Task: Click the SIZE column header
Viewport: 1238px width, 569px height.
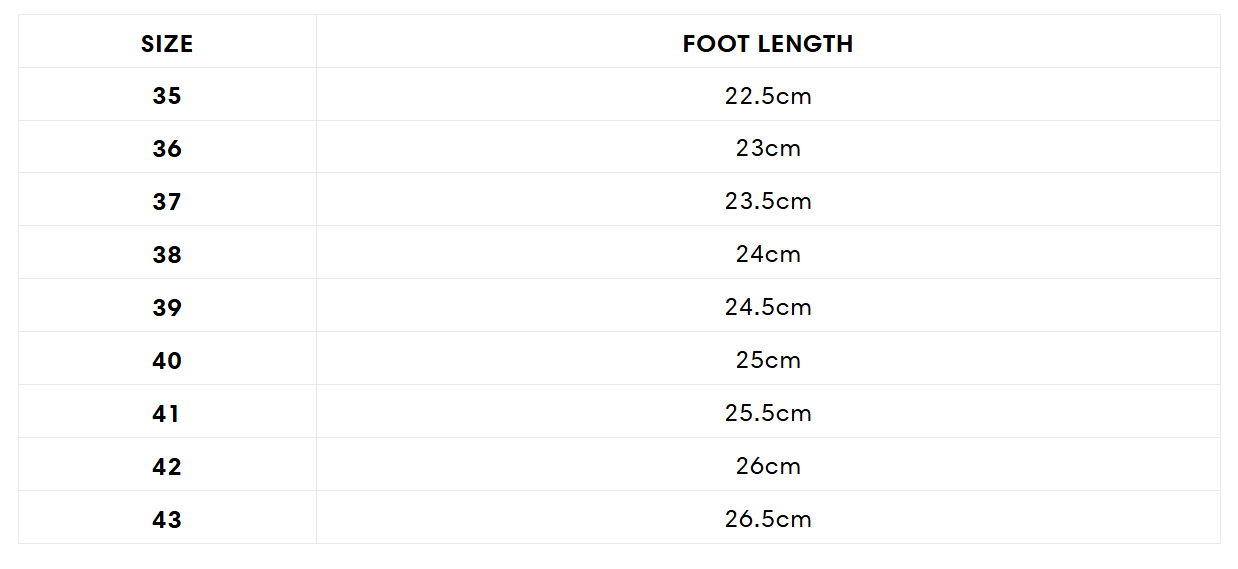Action: [x=167, y=44]
